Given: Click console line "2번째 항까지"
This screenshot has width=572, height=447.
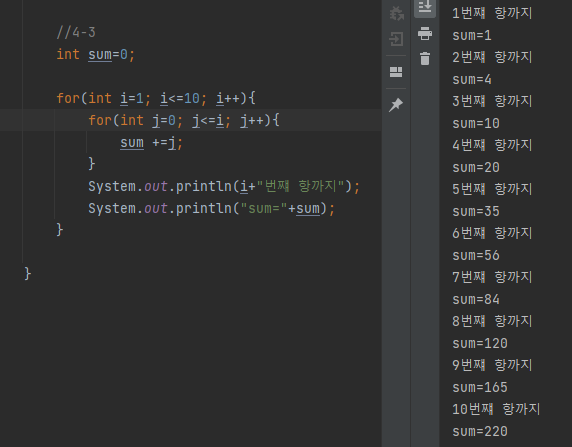Looking at the screenshot, I should (492, 57).
